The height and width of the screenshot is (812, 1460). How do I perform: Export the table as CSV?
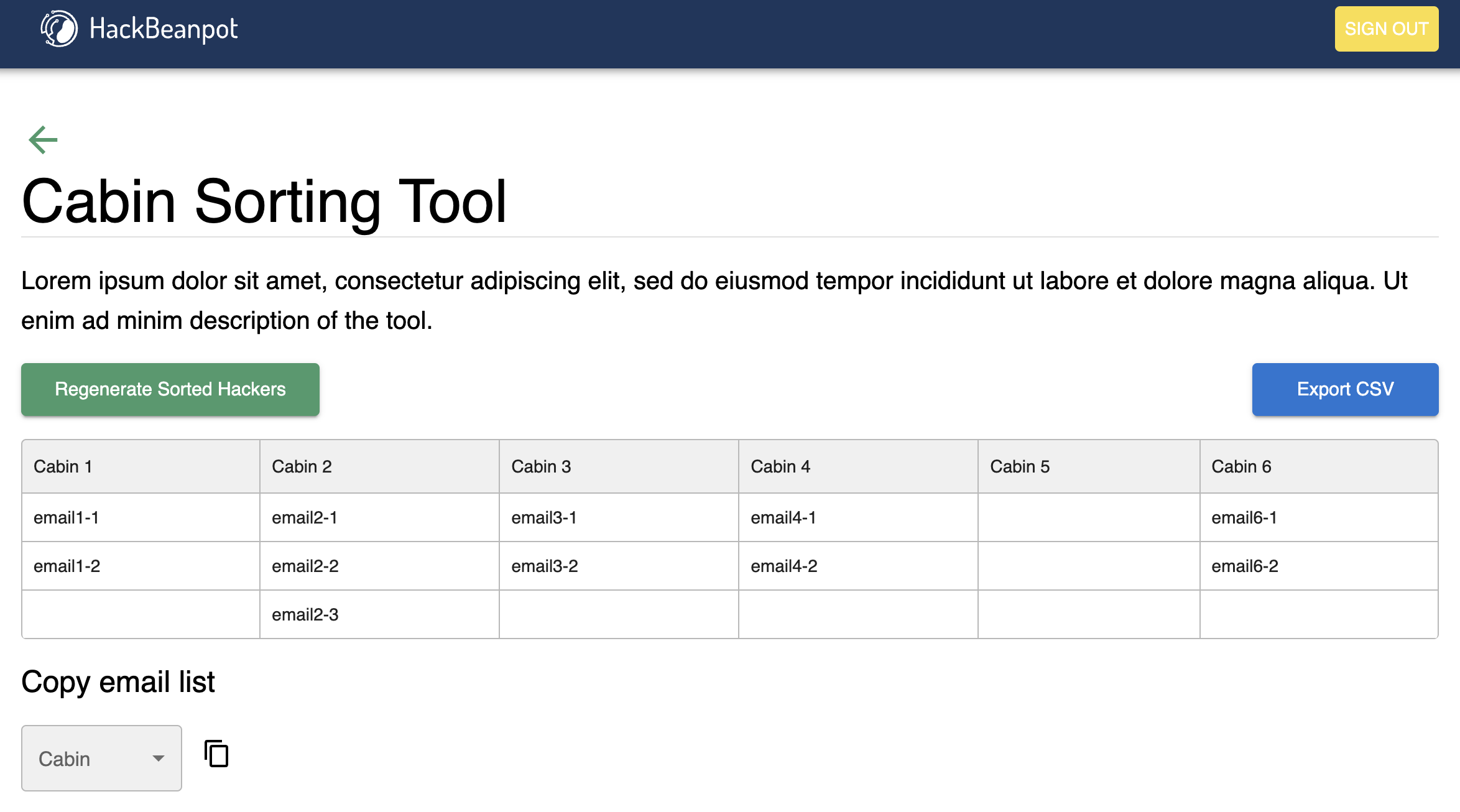(1344, 389)
